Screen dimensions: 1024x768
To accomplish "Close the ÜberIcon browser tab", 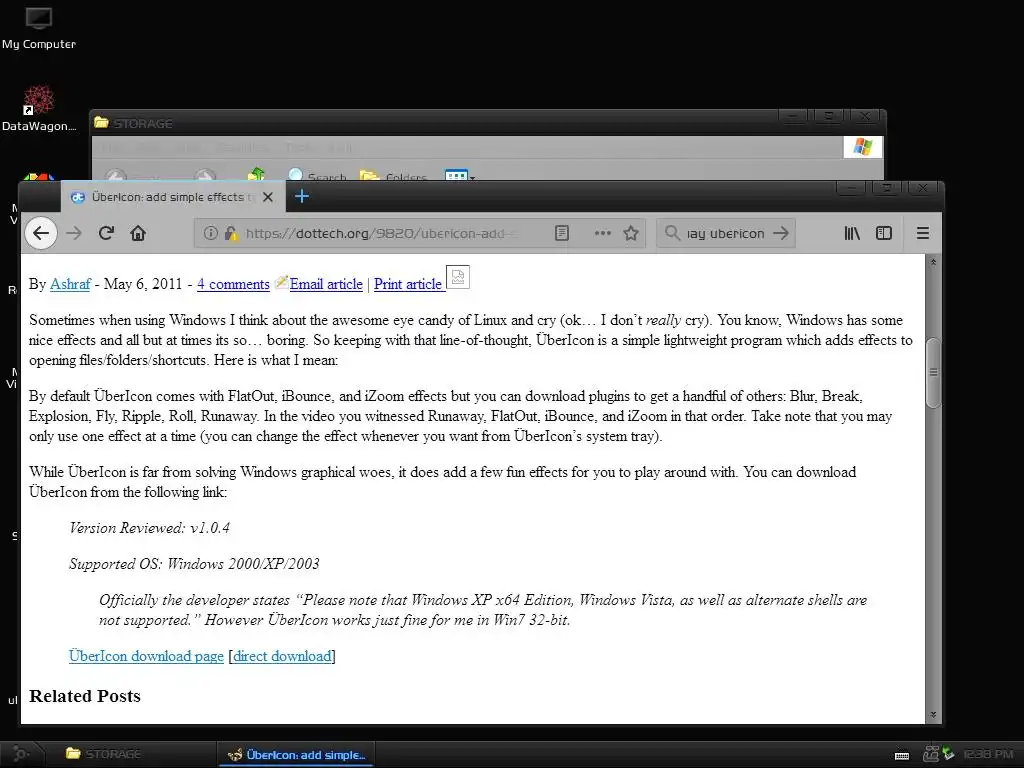I will point(268,197).
